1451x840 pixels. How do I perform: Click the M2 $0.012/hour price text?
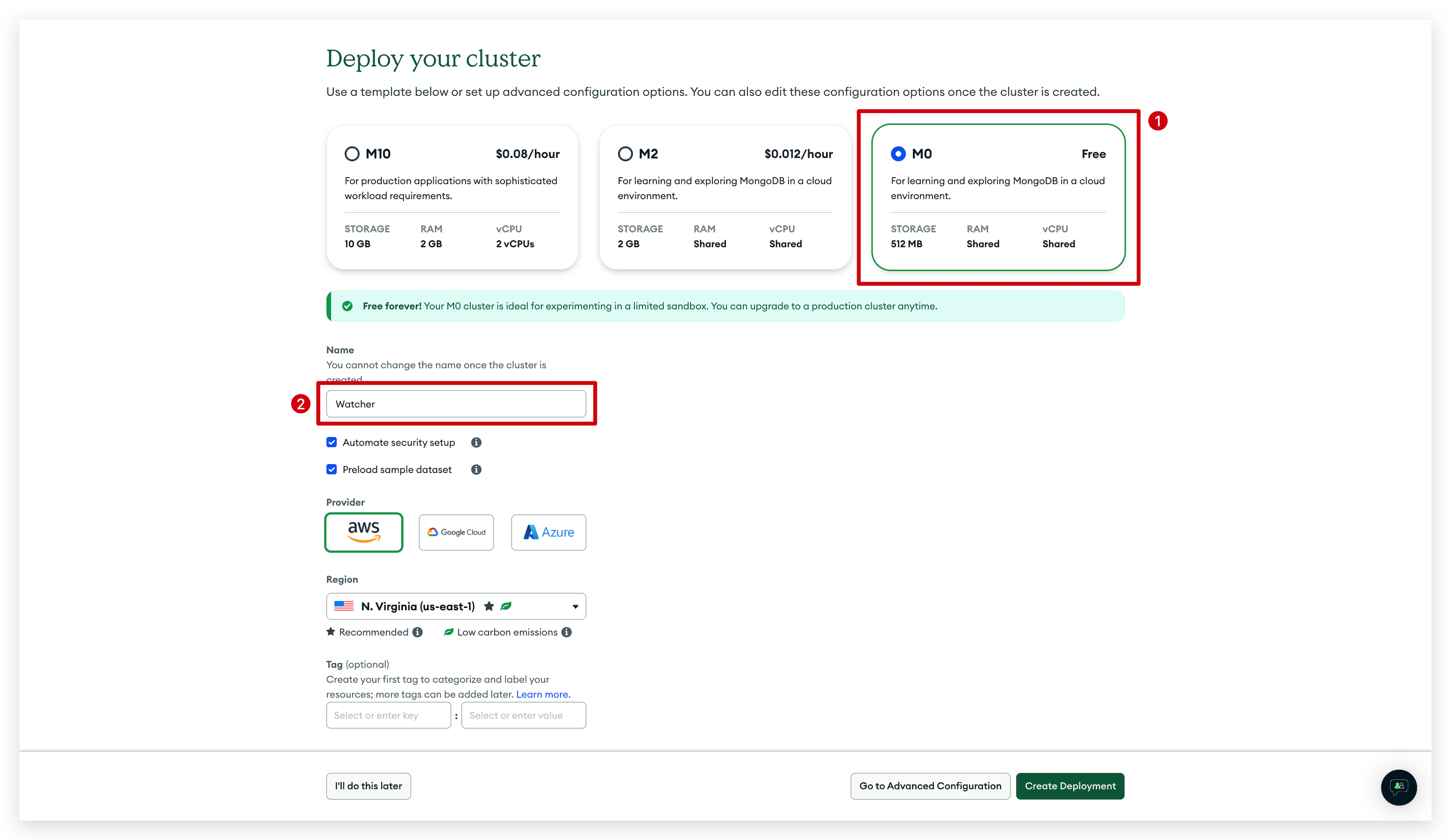point(798,154)
